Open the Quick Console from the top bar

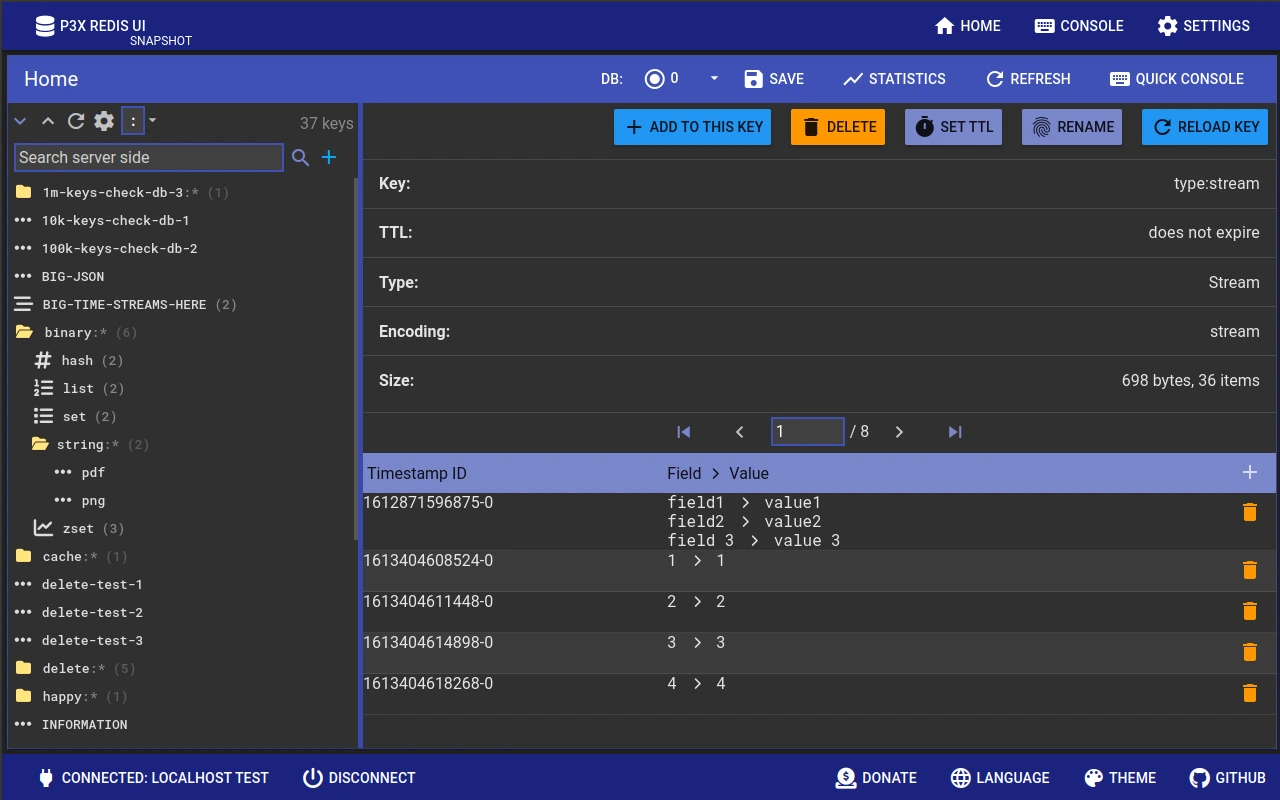[x=1177, y=79]
